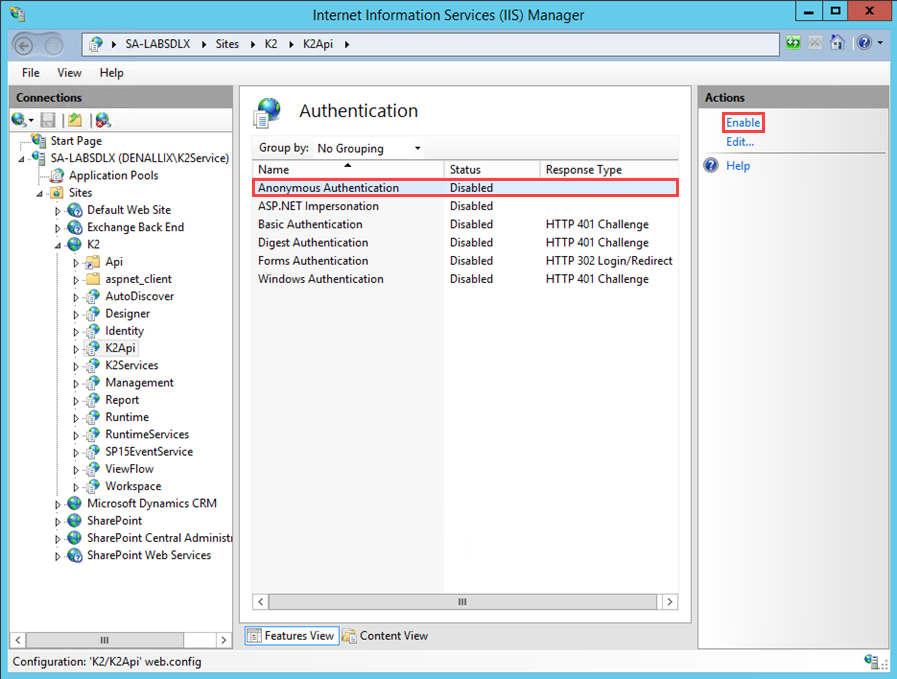897x679 pixels.
Task: Expand the Exchange Back End node
Action: [58, 228]
